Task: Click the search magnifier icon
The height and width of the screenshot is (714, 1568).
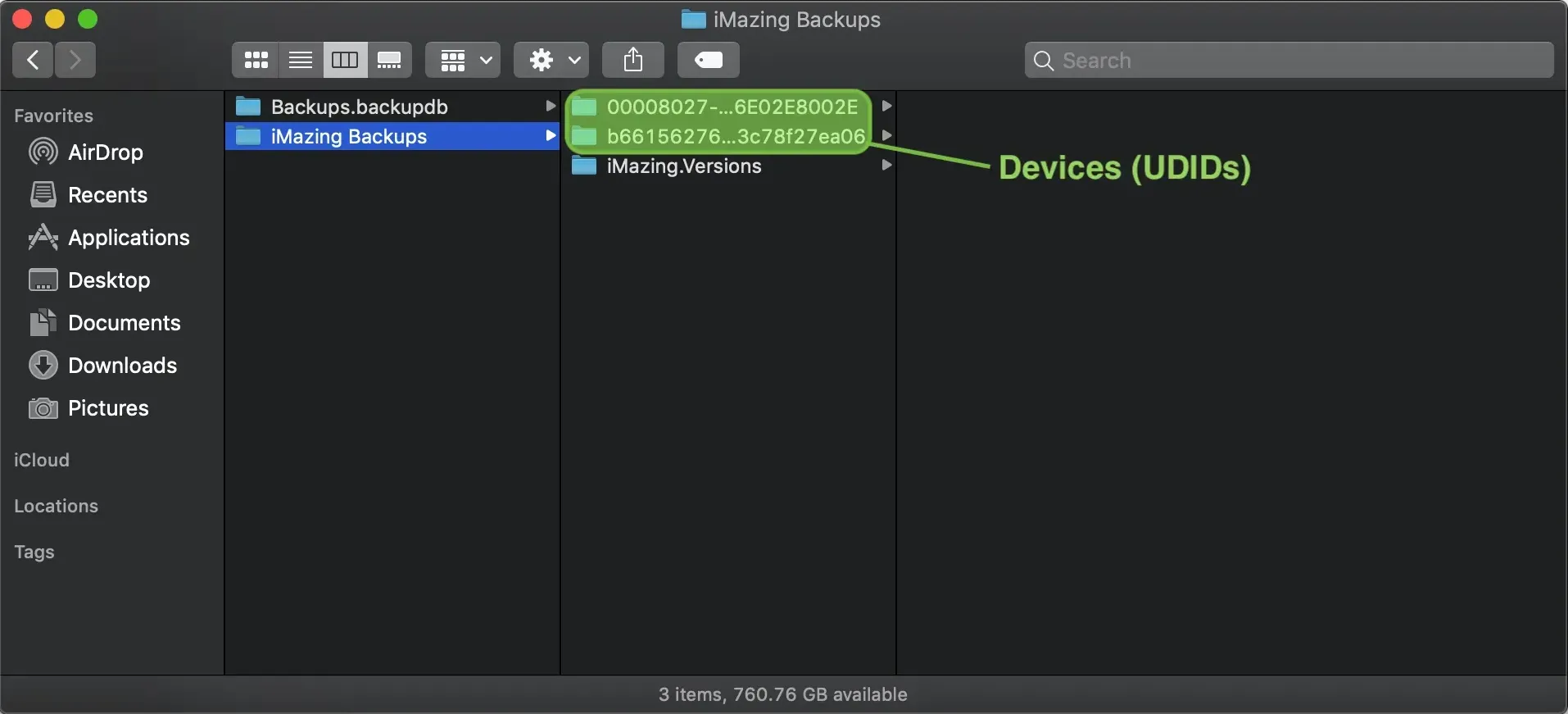Action: [x=1043, y=61]
